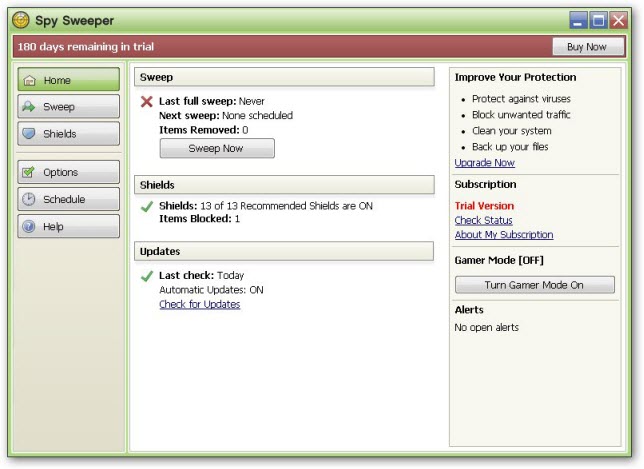Click 'No open alerts' text

pos(486,327)
